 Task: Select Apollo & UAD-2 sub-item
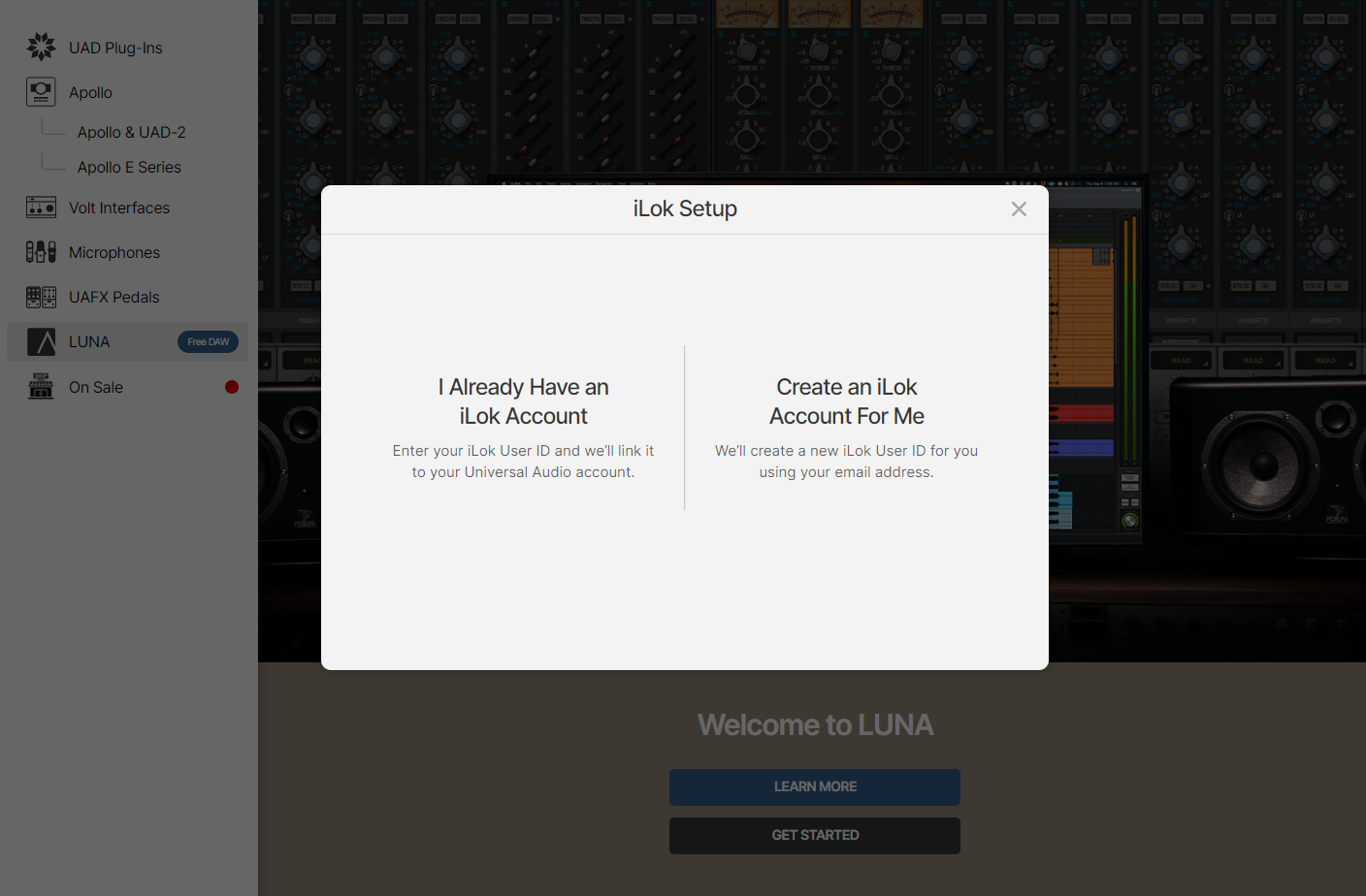pyautogui.click(x=131, y=132)
